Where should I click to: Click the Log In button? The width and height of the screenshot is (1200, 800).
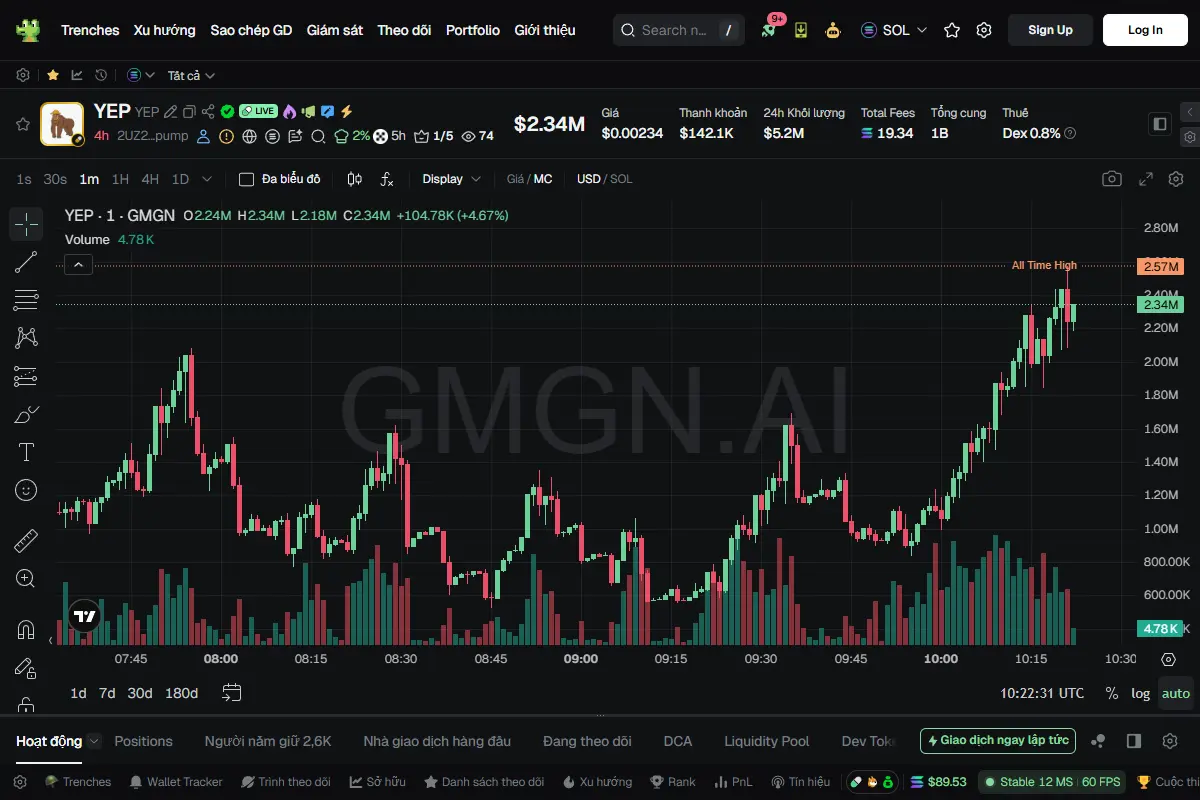pyautogui.click(x=1145, y=30)
